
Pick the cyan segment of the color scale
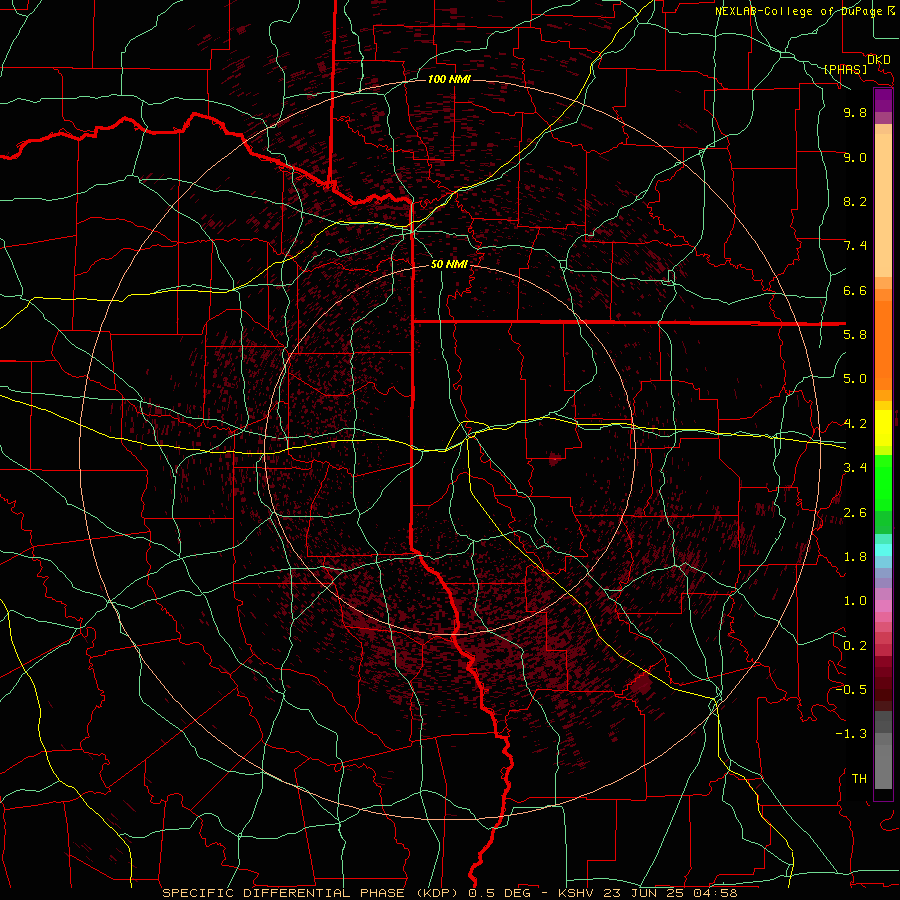point(883,550)
